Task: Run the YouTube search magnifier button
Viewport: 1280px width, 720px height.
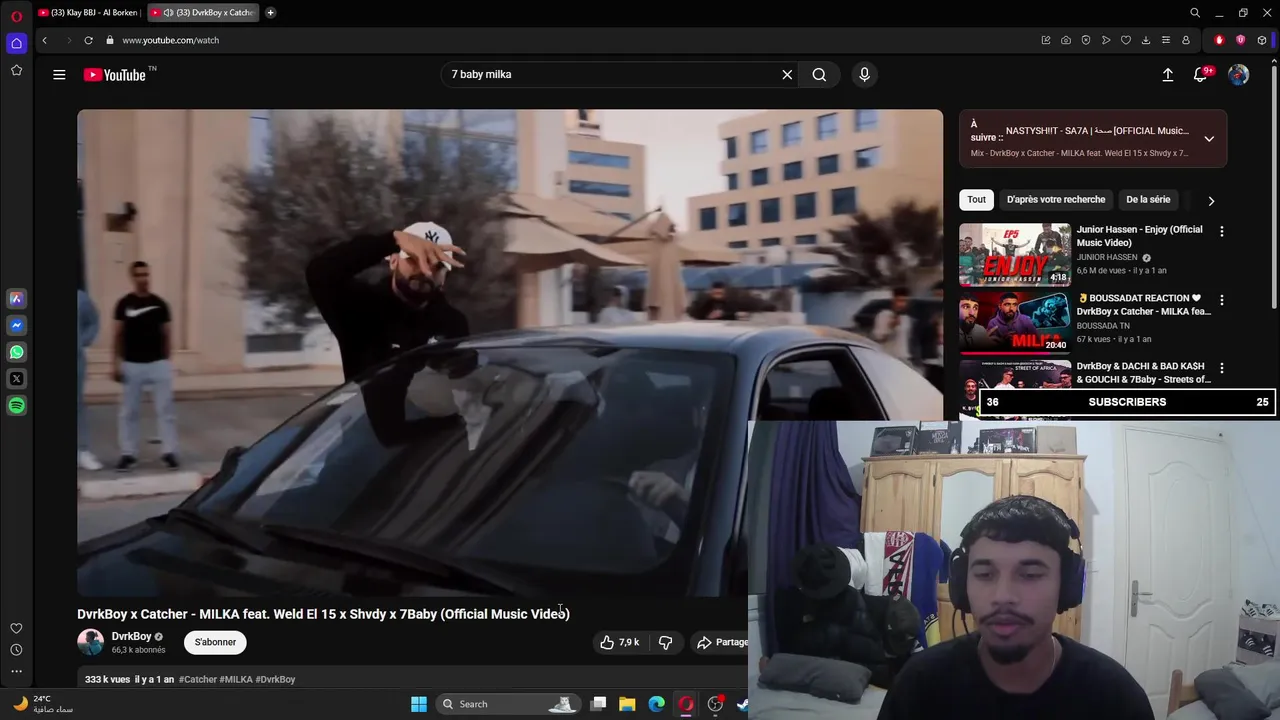Action: [819, 74]
